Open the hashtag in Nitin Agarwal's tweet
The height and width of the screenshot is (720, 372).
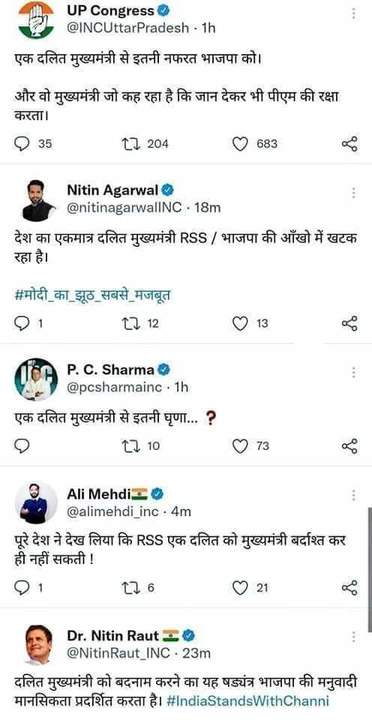tap(92, 295)
